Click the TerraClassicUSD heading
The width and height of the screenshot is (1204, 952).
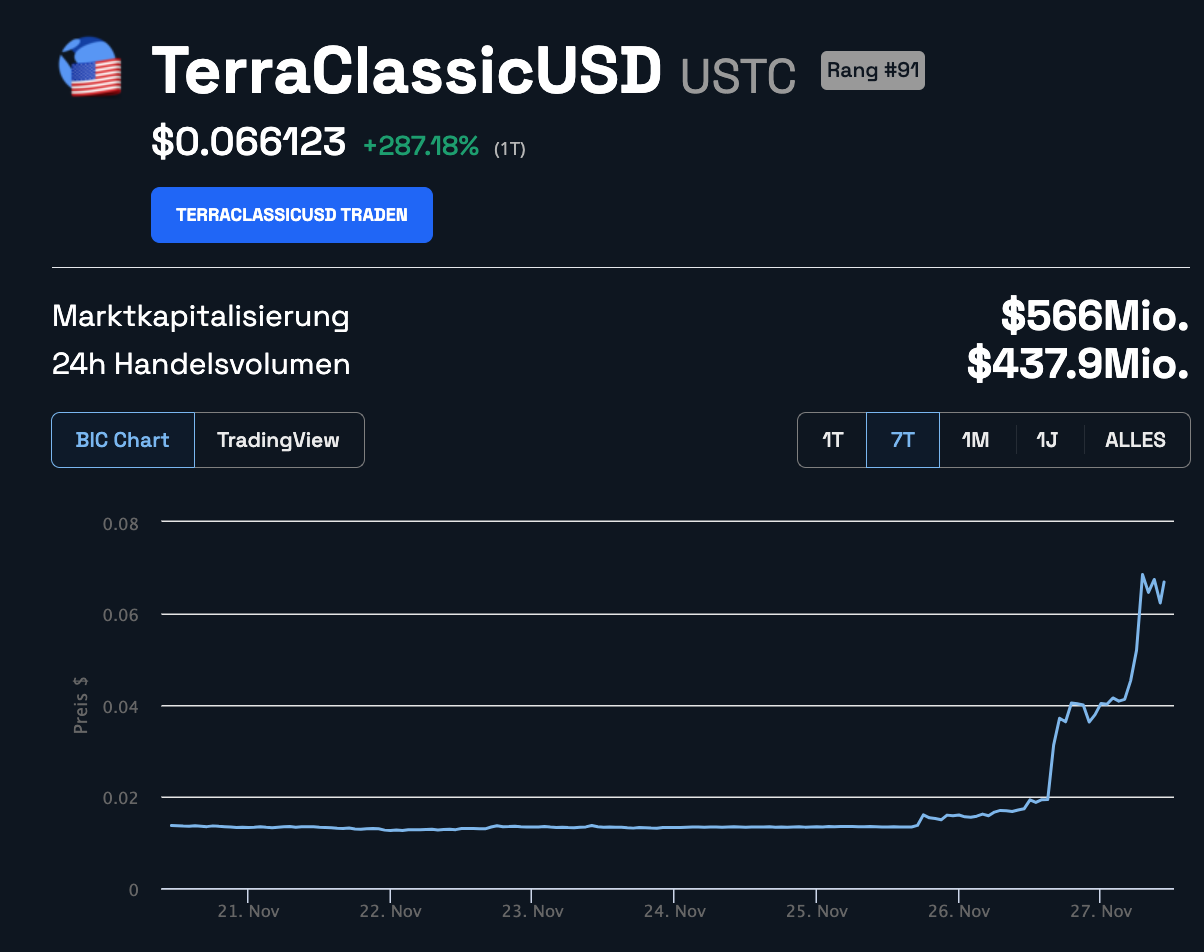coord(406,71)
